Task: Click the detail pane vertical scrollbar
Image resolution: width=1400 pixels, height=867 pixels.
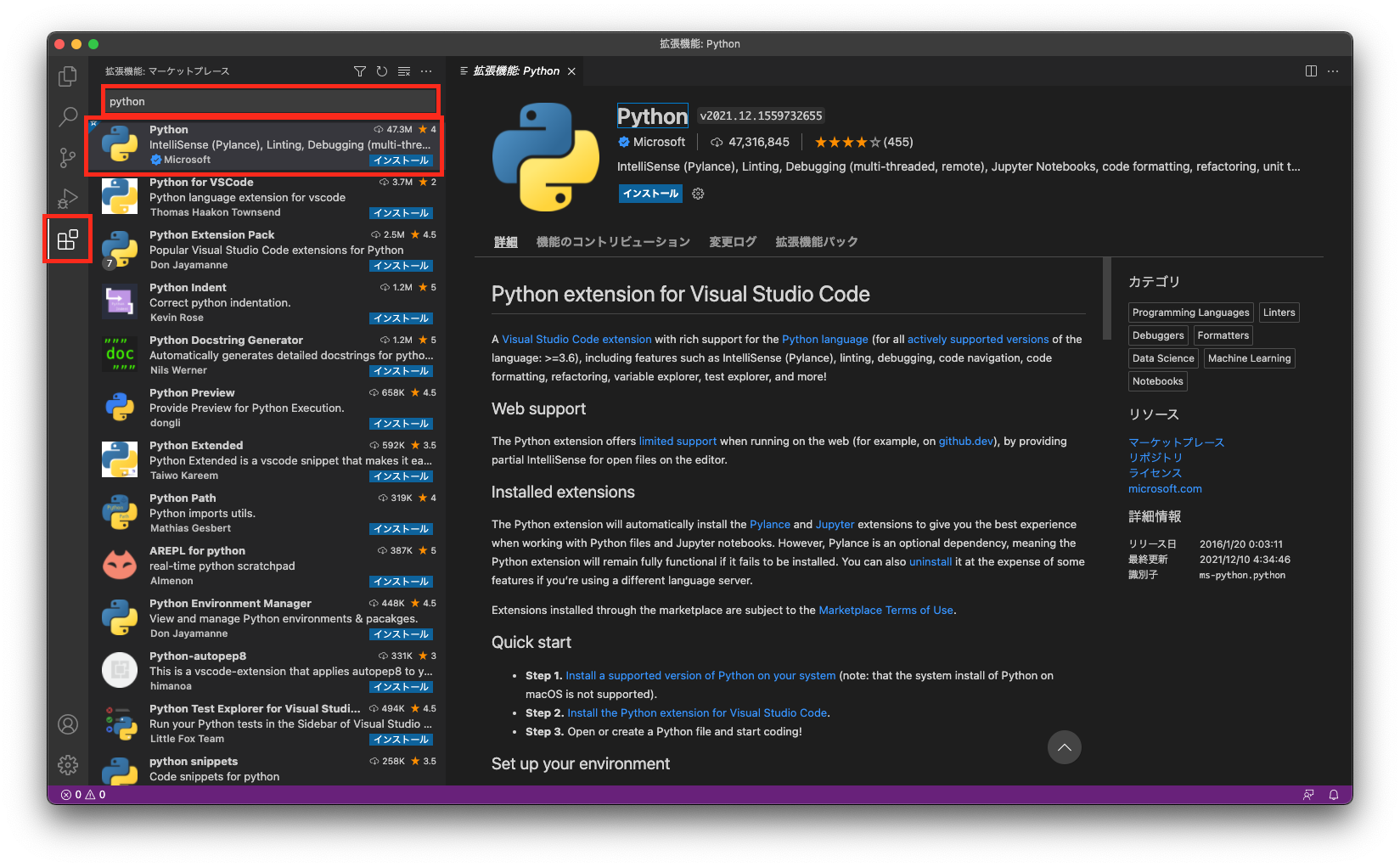Action: point(1106,299)
